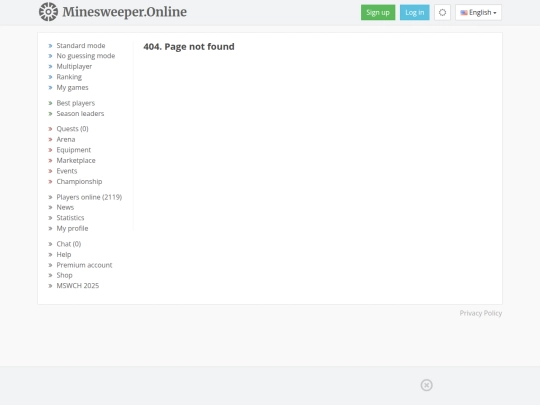Open the News page

tap(65, 207)
